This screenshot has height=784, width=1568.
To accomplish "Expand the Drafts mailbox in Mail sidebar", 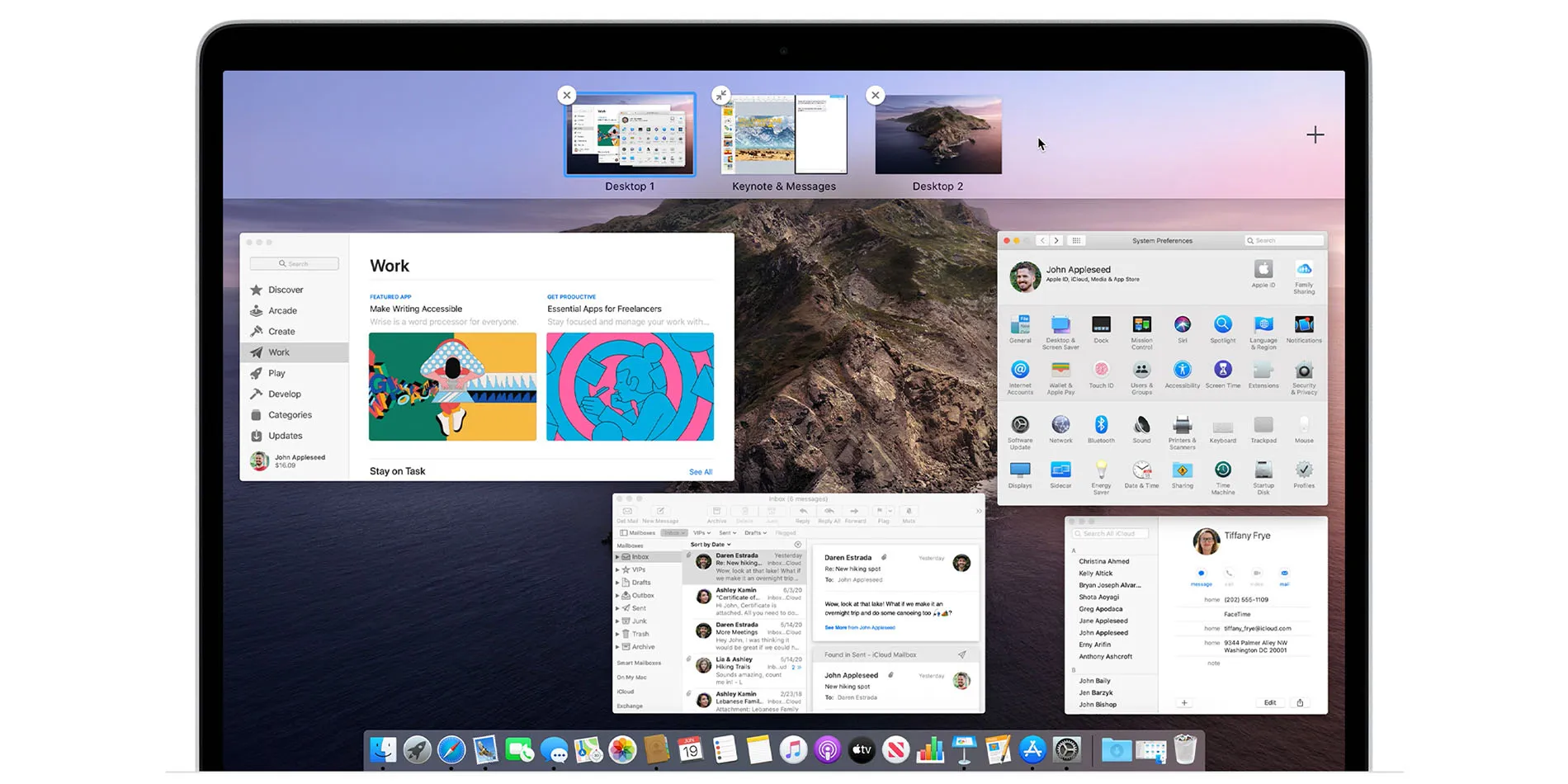I will click(x=617, y=583).
